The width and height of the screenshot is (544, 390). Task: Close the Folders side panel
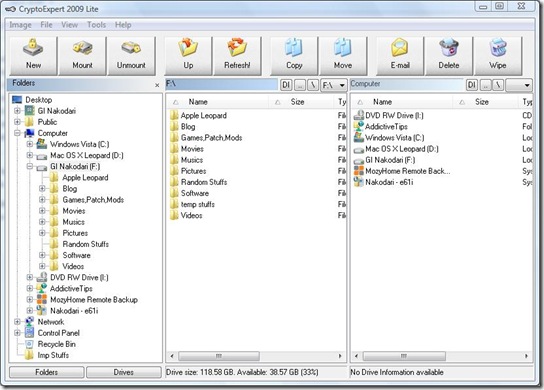[x=157, y=85]
